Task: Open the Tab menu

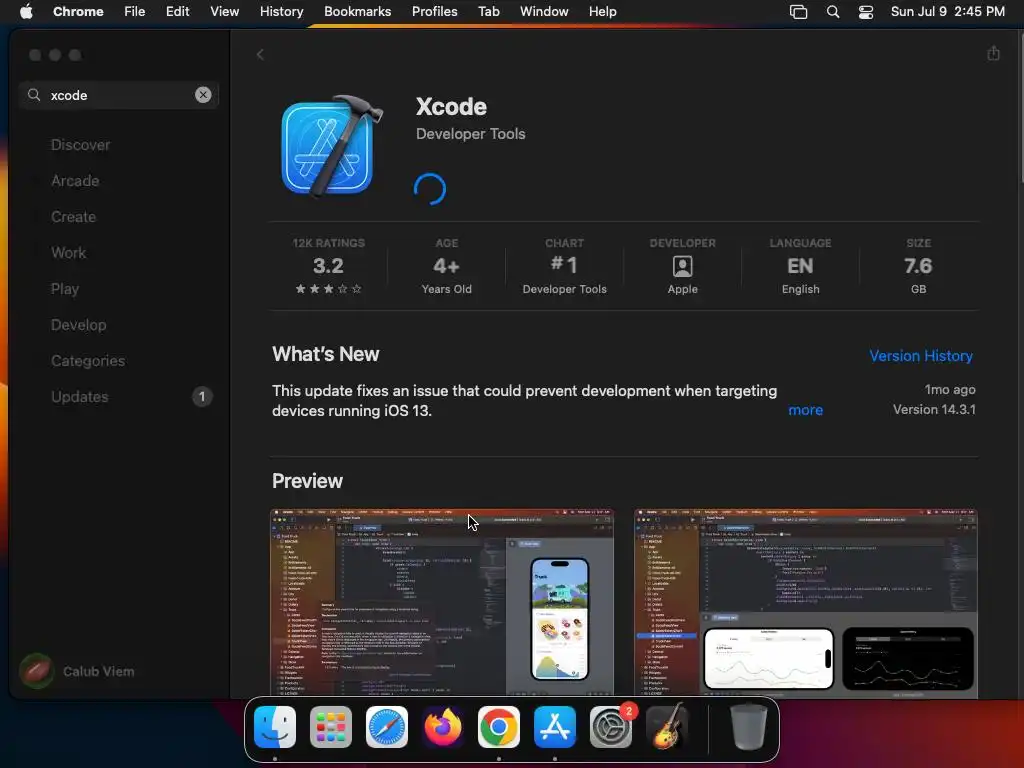Action: click(x=488, y=11)
